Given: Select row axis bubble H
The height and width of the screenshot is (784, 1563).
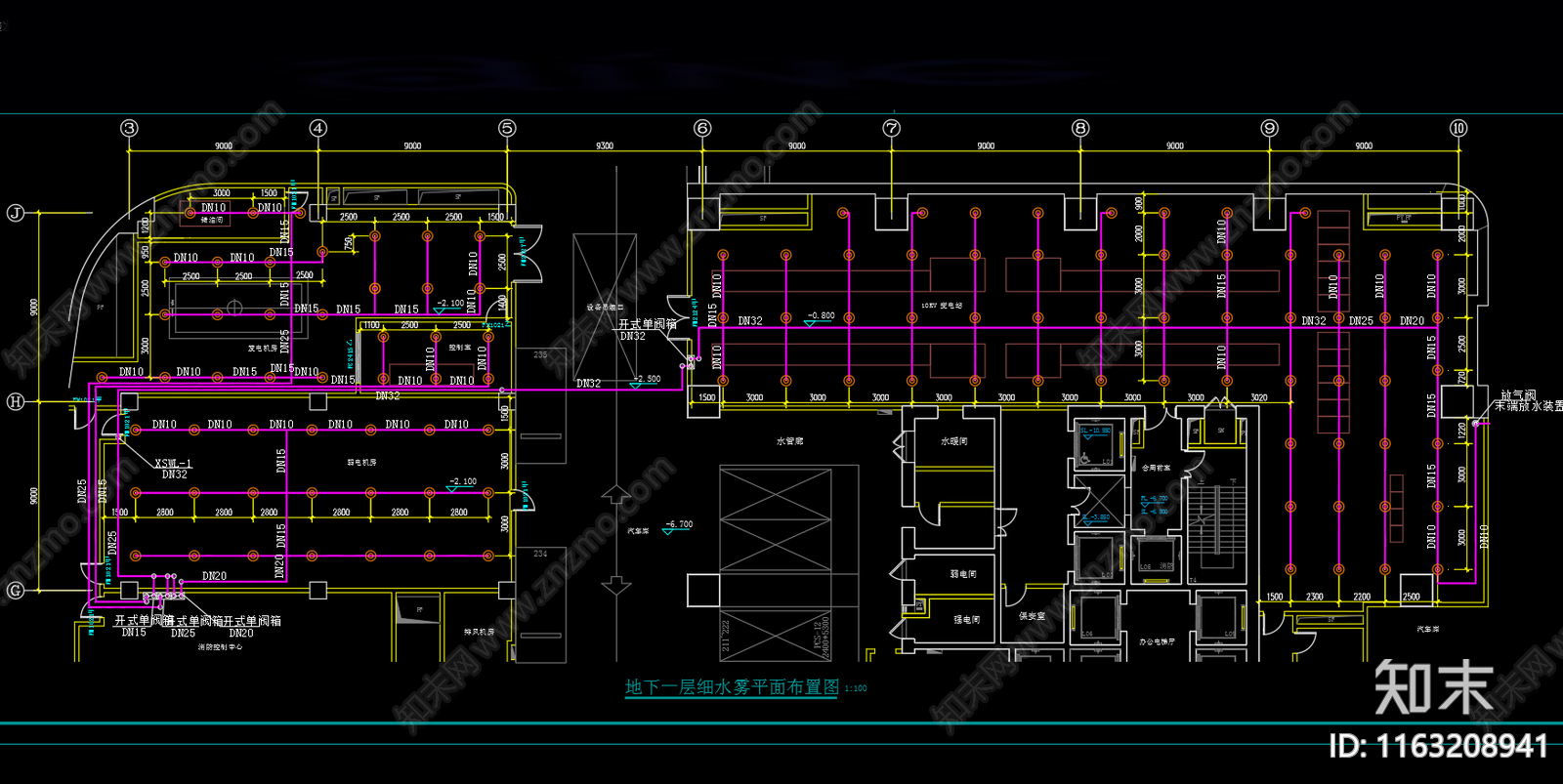Looking at the screenshot, I should [x=16, y=401].
